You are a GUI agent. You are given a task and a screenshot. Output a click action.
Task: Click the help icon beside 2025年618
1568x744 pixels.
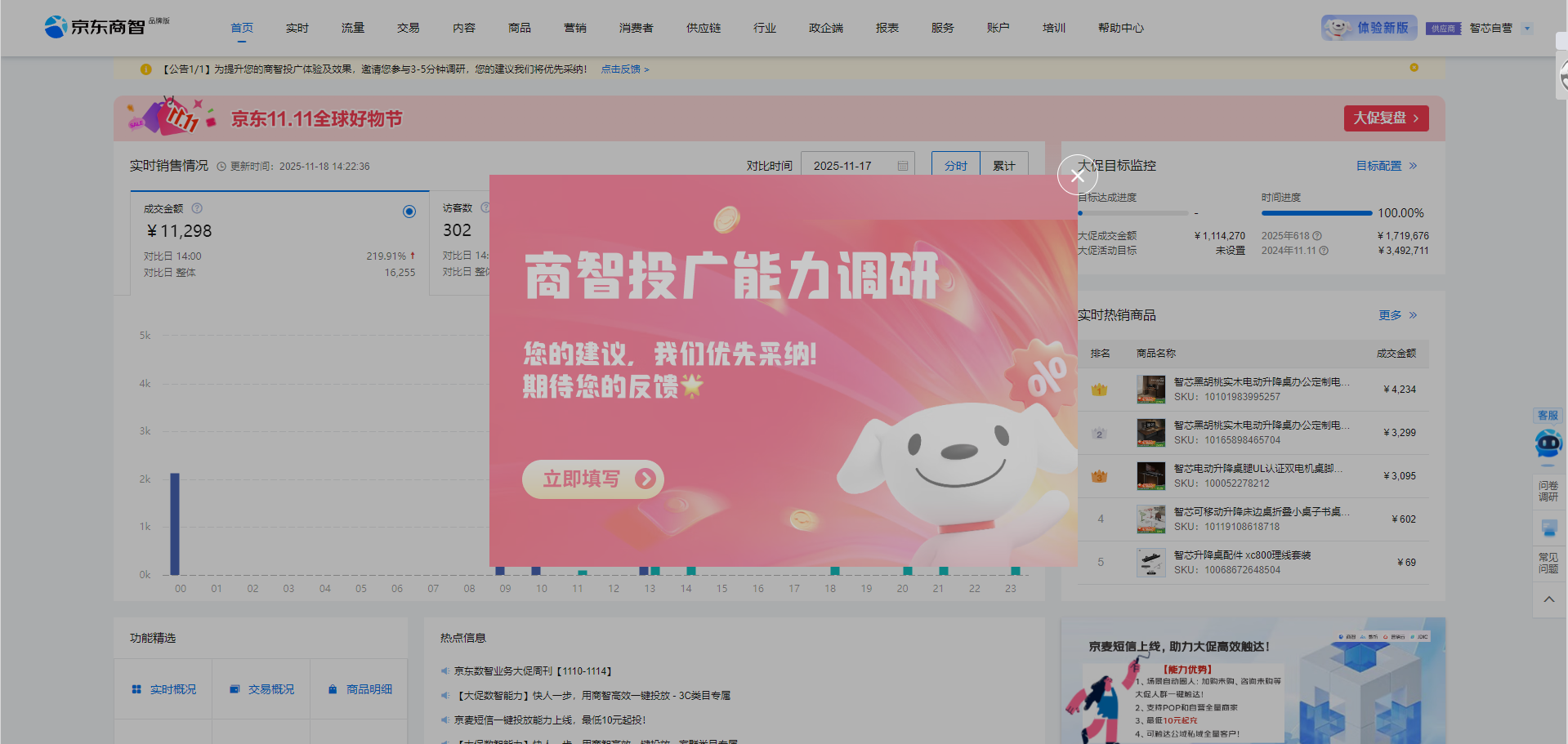tap(1317, 236)
